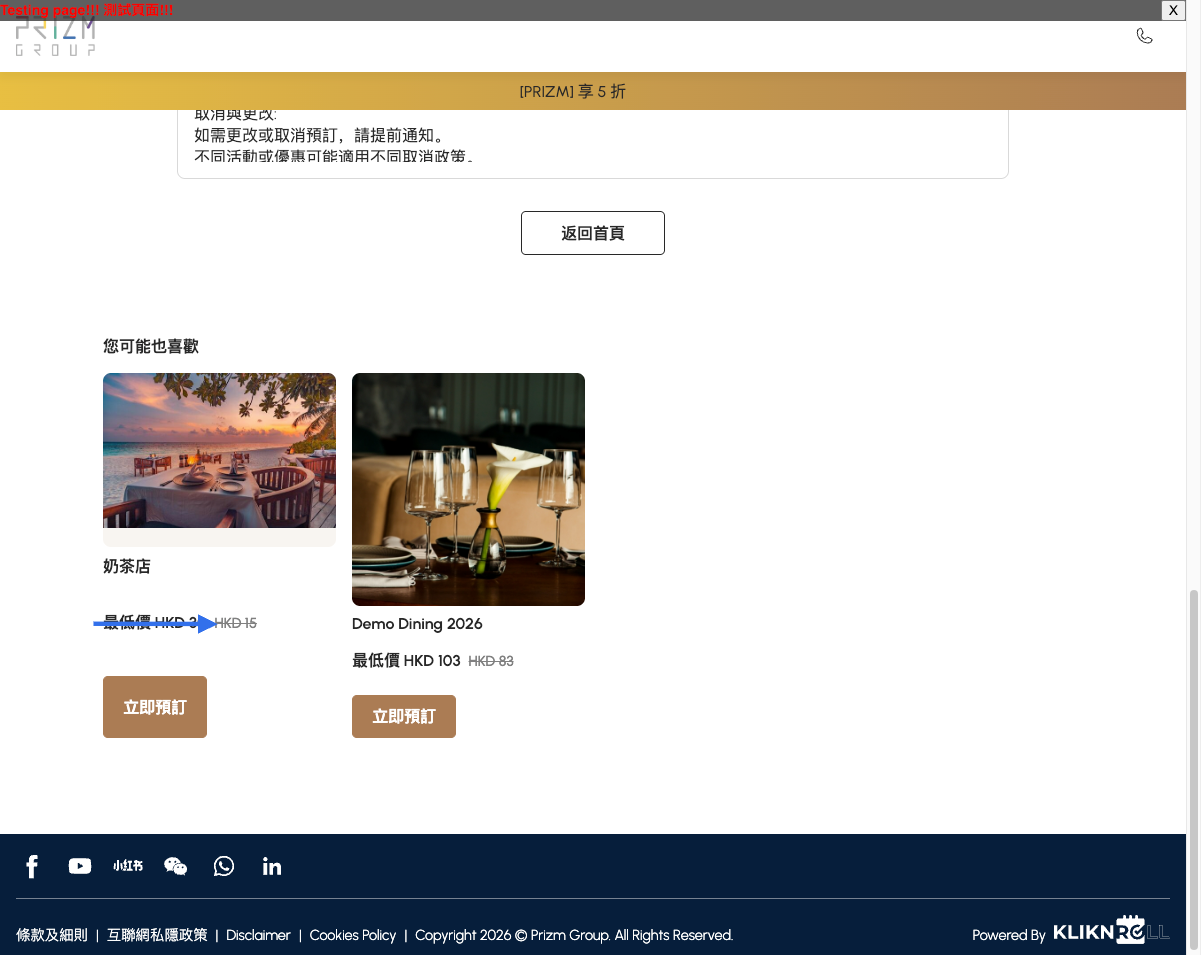The image size is (1201, 955).
Task: Open the LinkedIn social link
Action: 272,866
